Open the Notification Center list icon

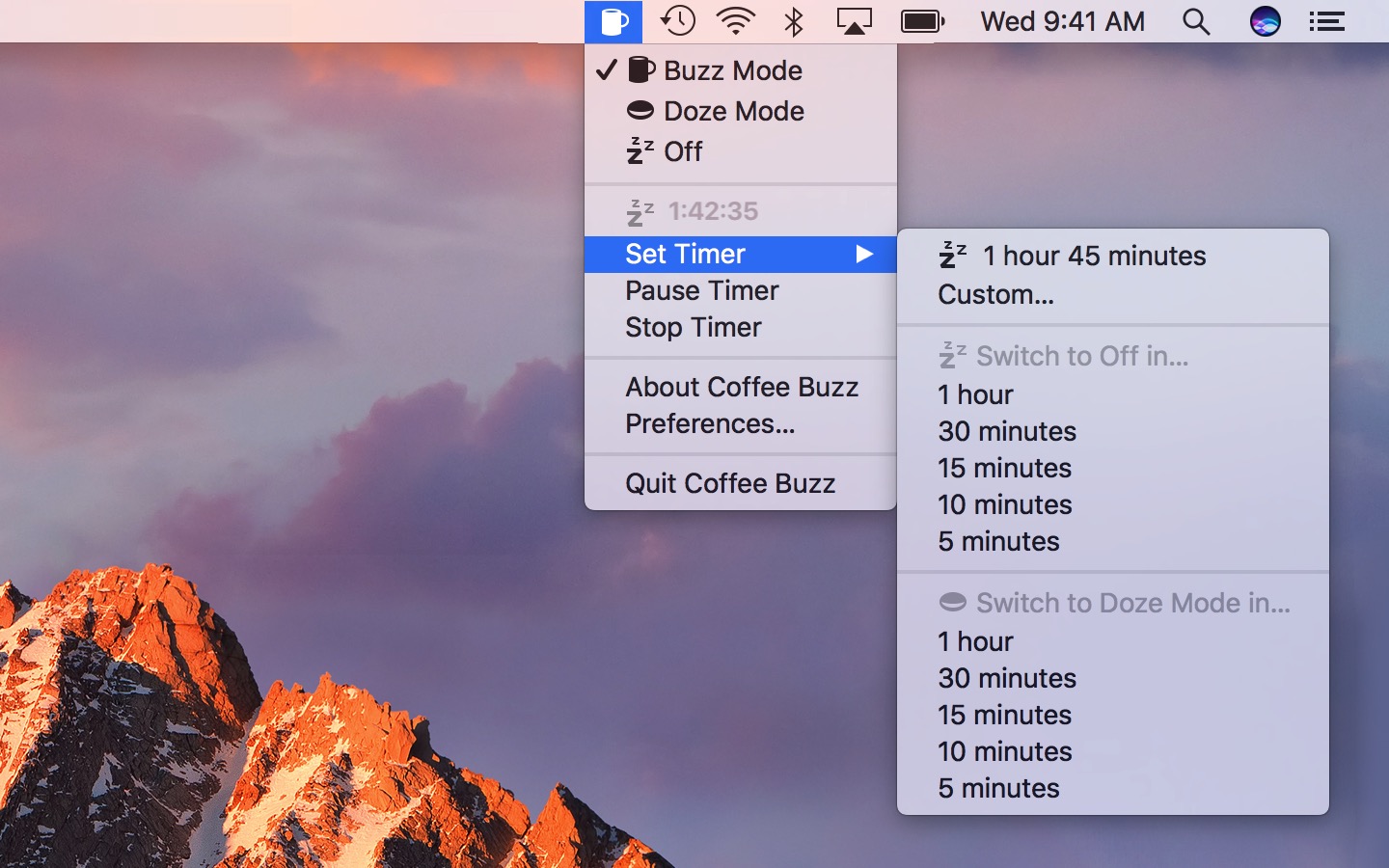1327,21
